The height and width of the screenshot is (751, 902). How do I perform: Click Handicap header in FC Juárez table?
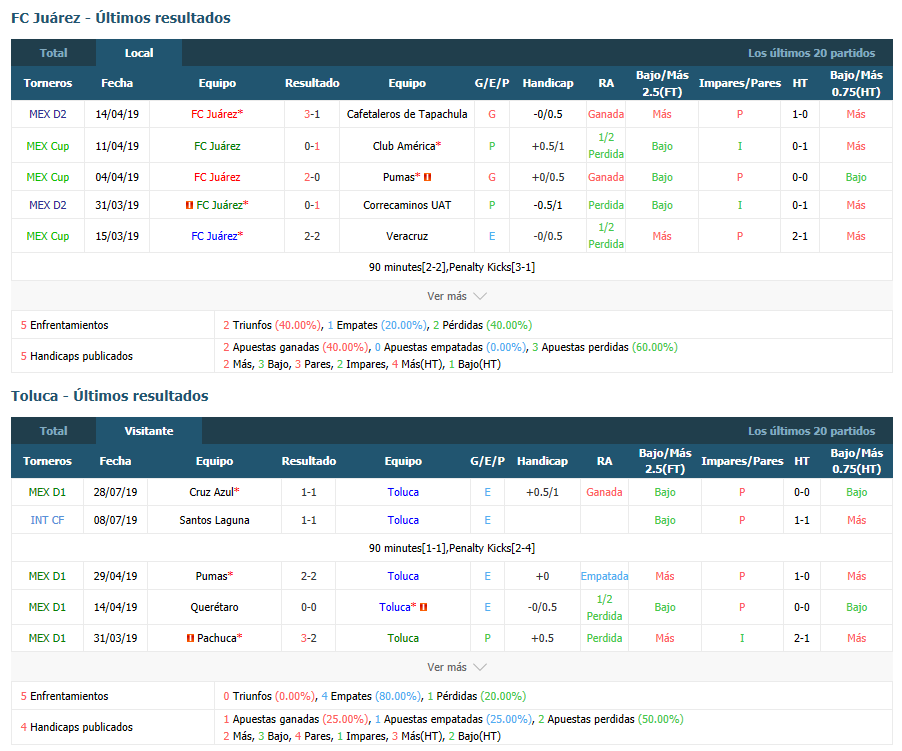click(548, 83)
